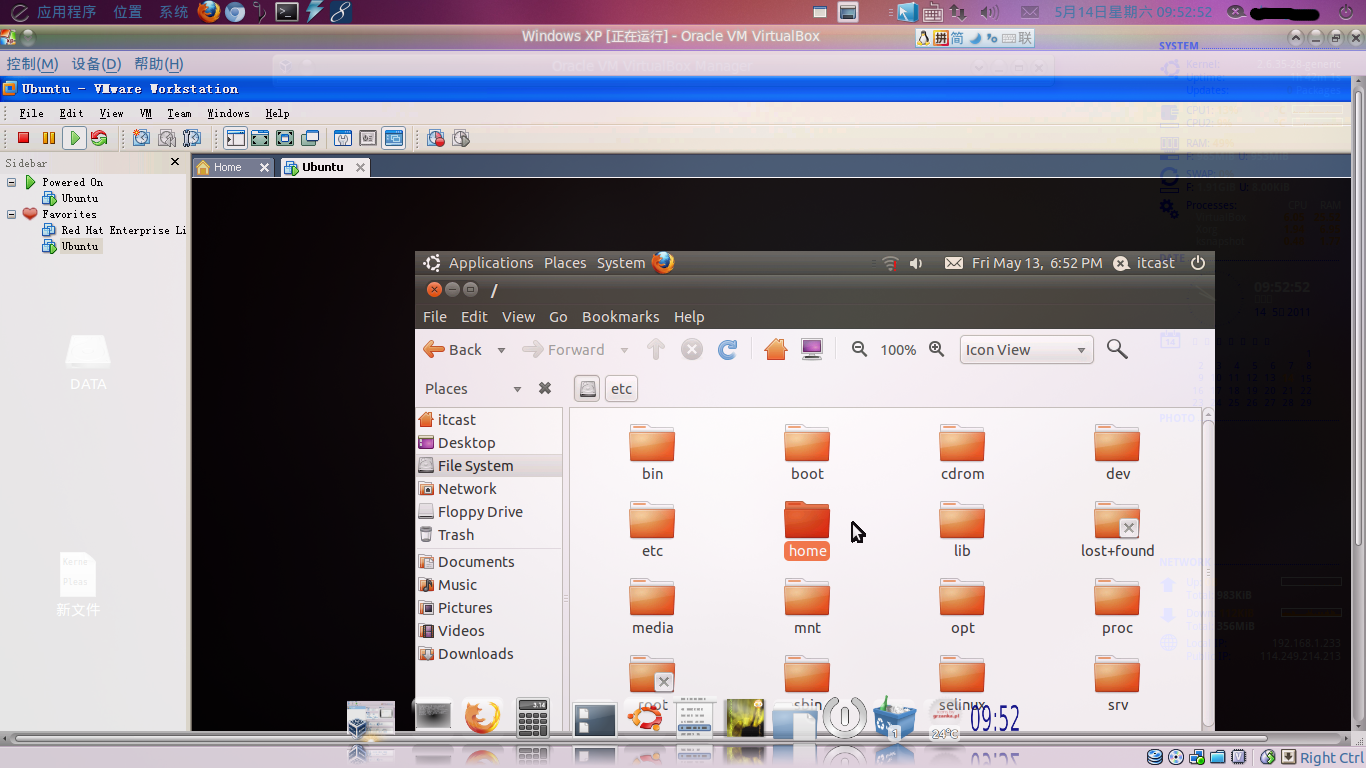Click the VMware Unity mode toolbar icon
The image size is (1366, 768).
(310, 138)
